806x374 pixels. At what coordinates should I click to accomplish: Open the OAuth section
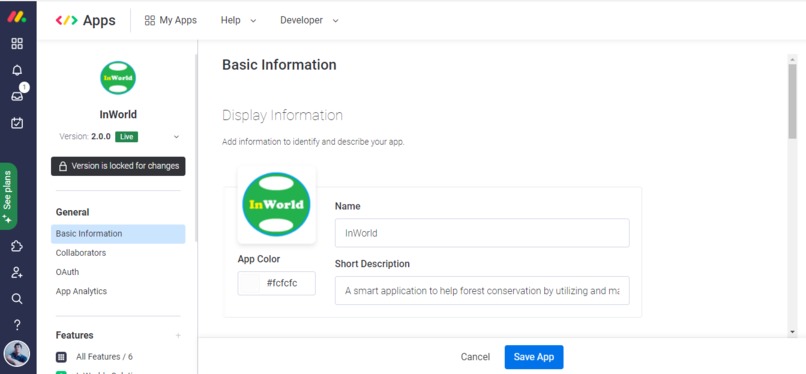[67, 272]
